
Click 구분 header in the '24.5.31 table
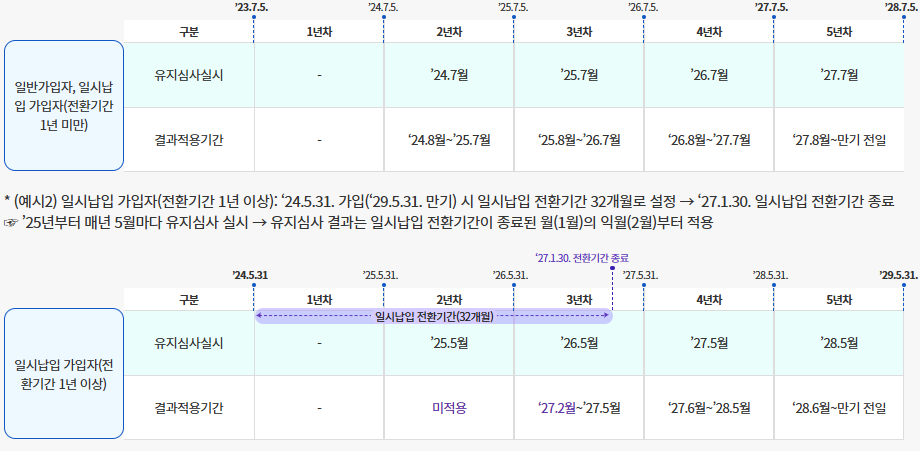point(189,300)
